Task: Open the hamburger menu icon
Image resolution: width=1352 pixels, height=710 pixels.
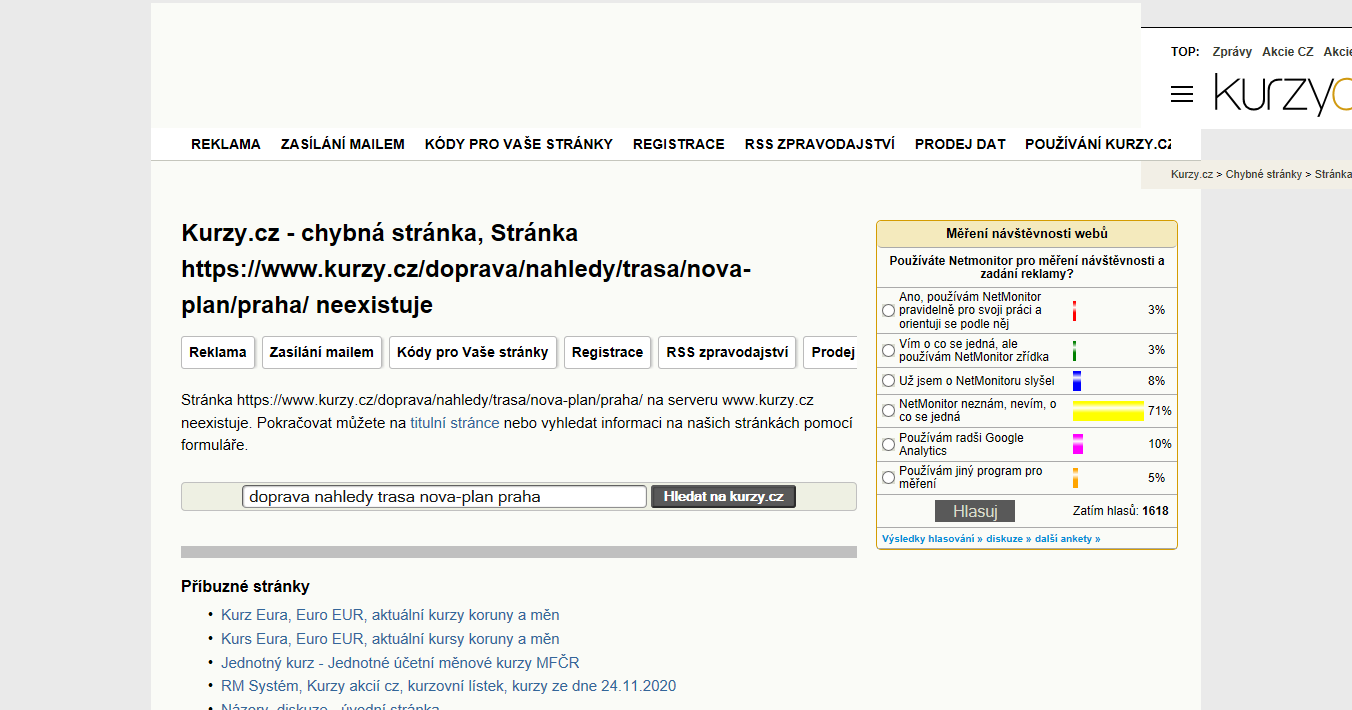Action: 1182,94
